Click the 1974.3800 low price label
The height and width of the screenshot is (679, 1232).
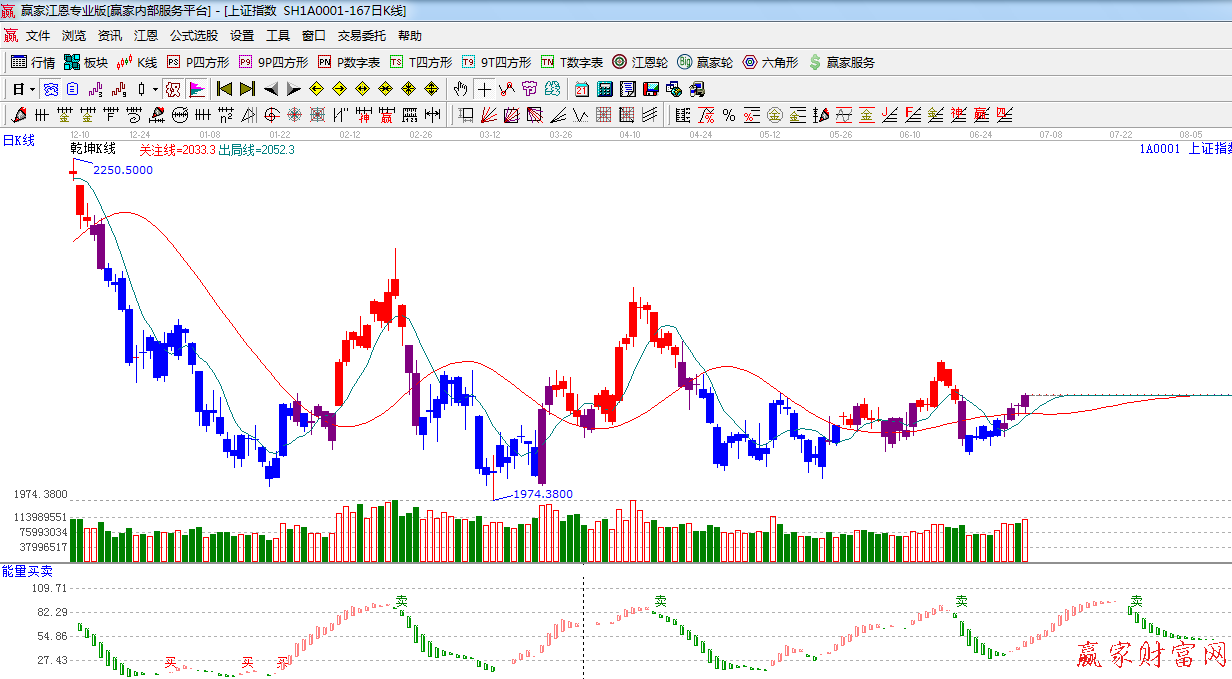point(543,494)
